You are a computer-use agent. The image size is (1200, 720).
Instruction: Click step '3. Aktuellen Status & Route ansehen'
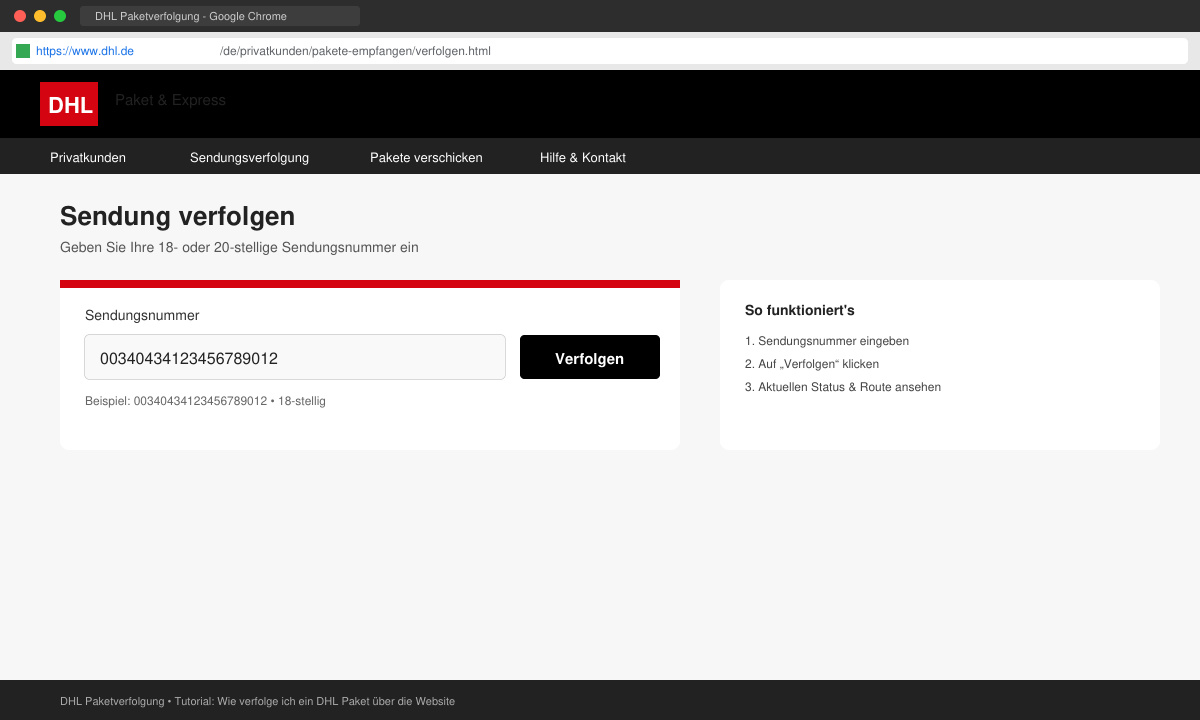(x=843, y=387)
